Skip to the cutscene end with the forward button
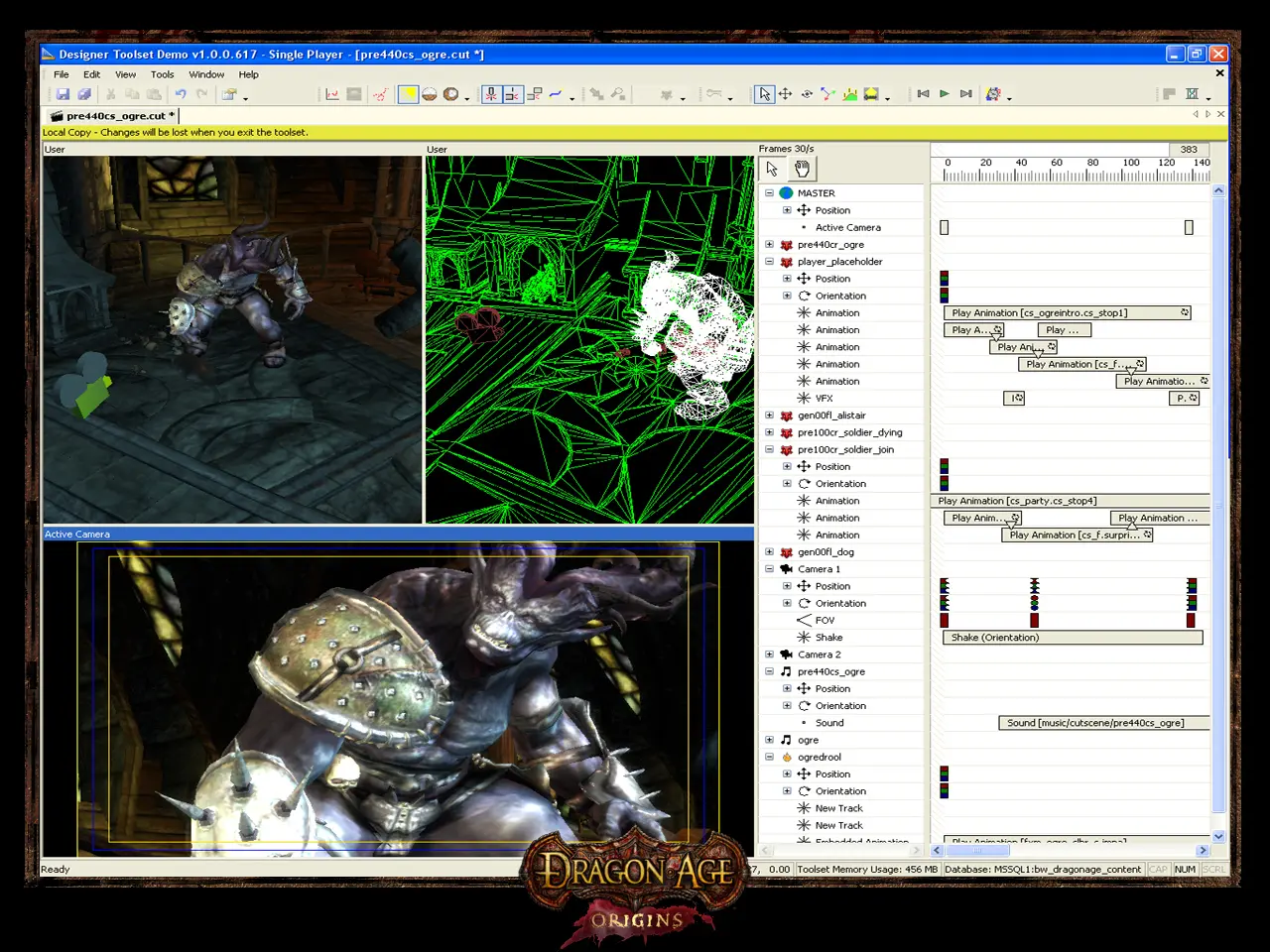Screen dimensions: 1270x952 point(966,94)
